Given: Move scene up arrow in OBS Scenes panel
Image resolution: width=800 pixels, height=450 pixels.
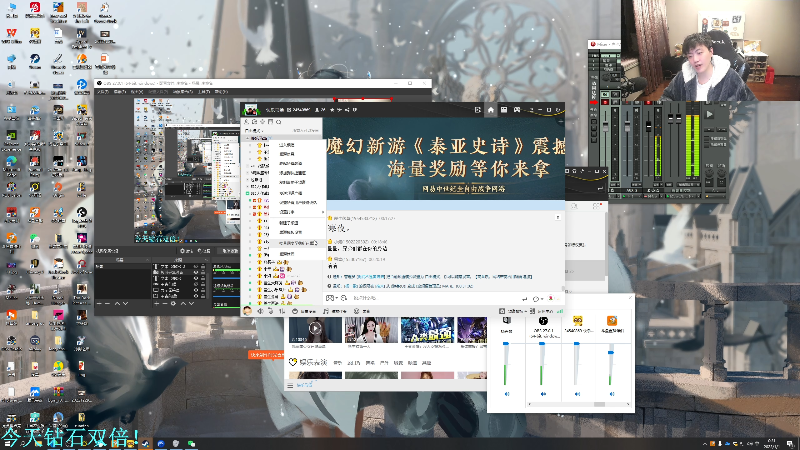Looking at the screenshot, I should (117, 304).
